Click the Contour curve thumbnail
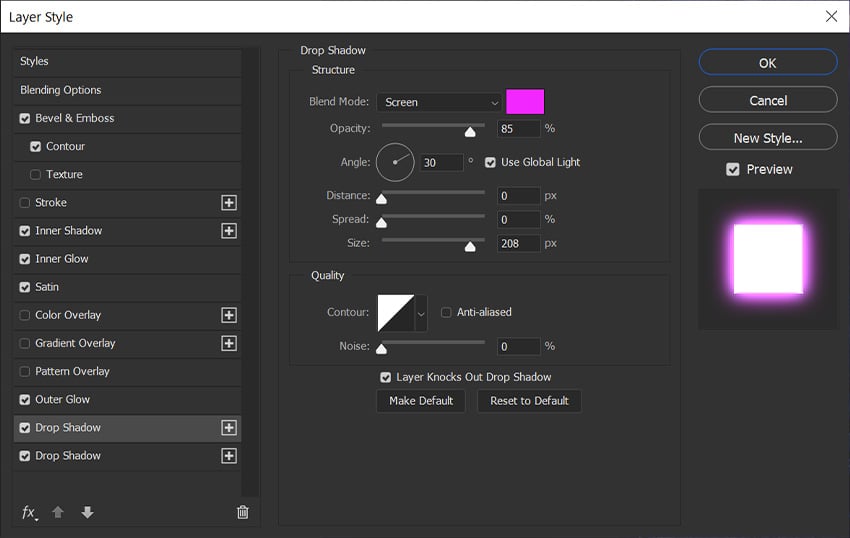 tap(395, 313)
